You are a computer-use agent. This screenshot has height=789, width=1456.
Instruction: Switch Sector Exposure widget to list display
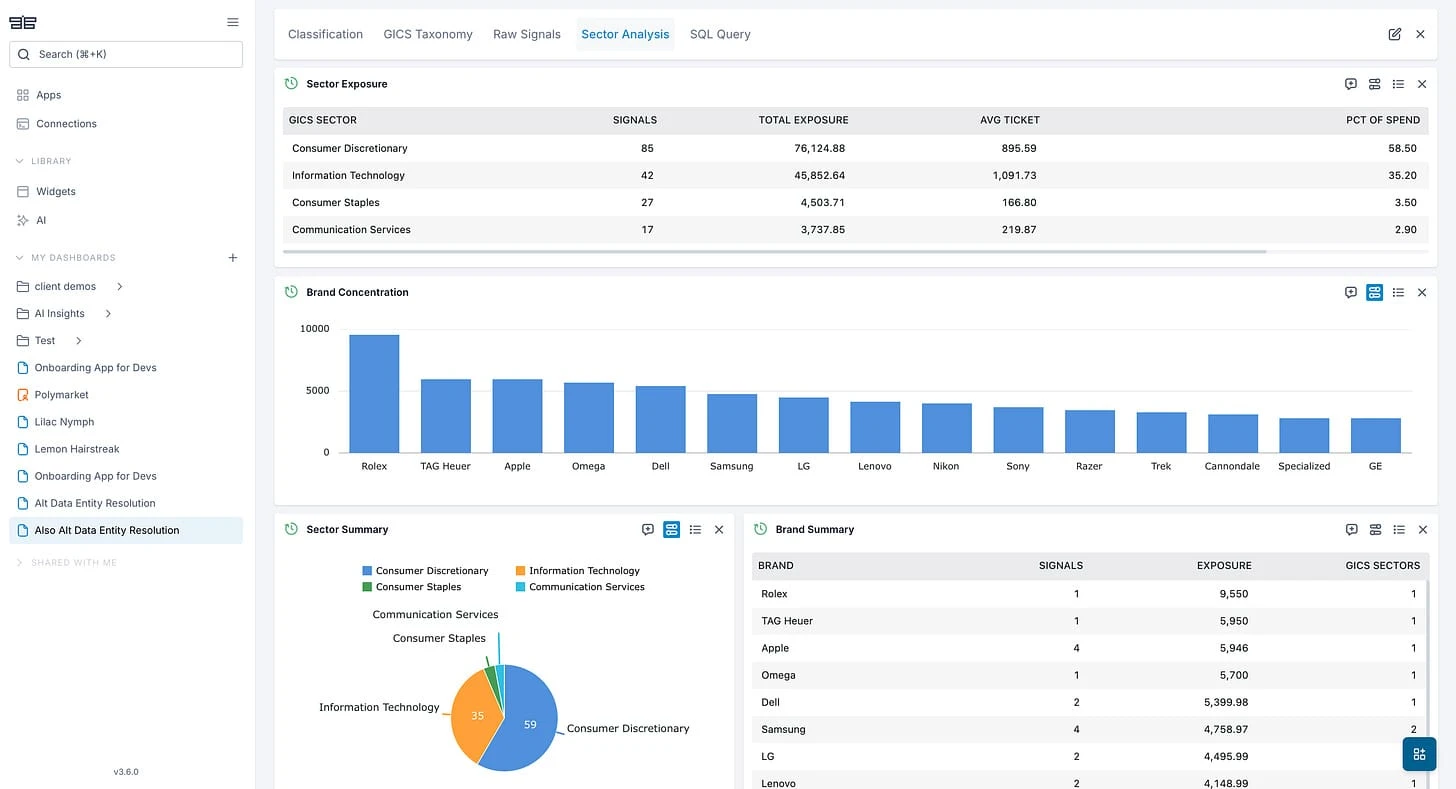(1398, 84)
